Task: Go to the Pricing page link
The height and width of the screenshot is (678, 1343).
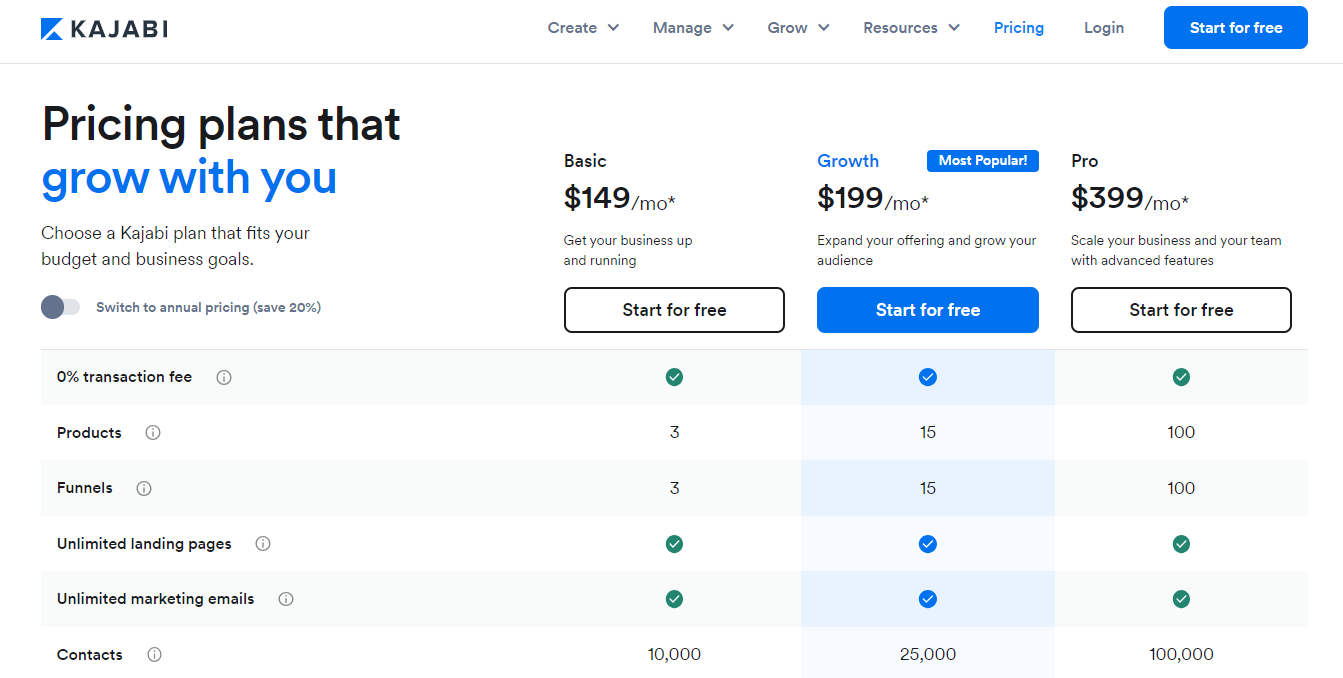Action: click(1018, 28)
